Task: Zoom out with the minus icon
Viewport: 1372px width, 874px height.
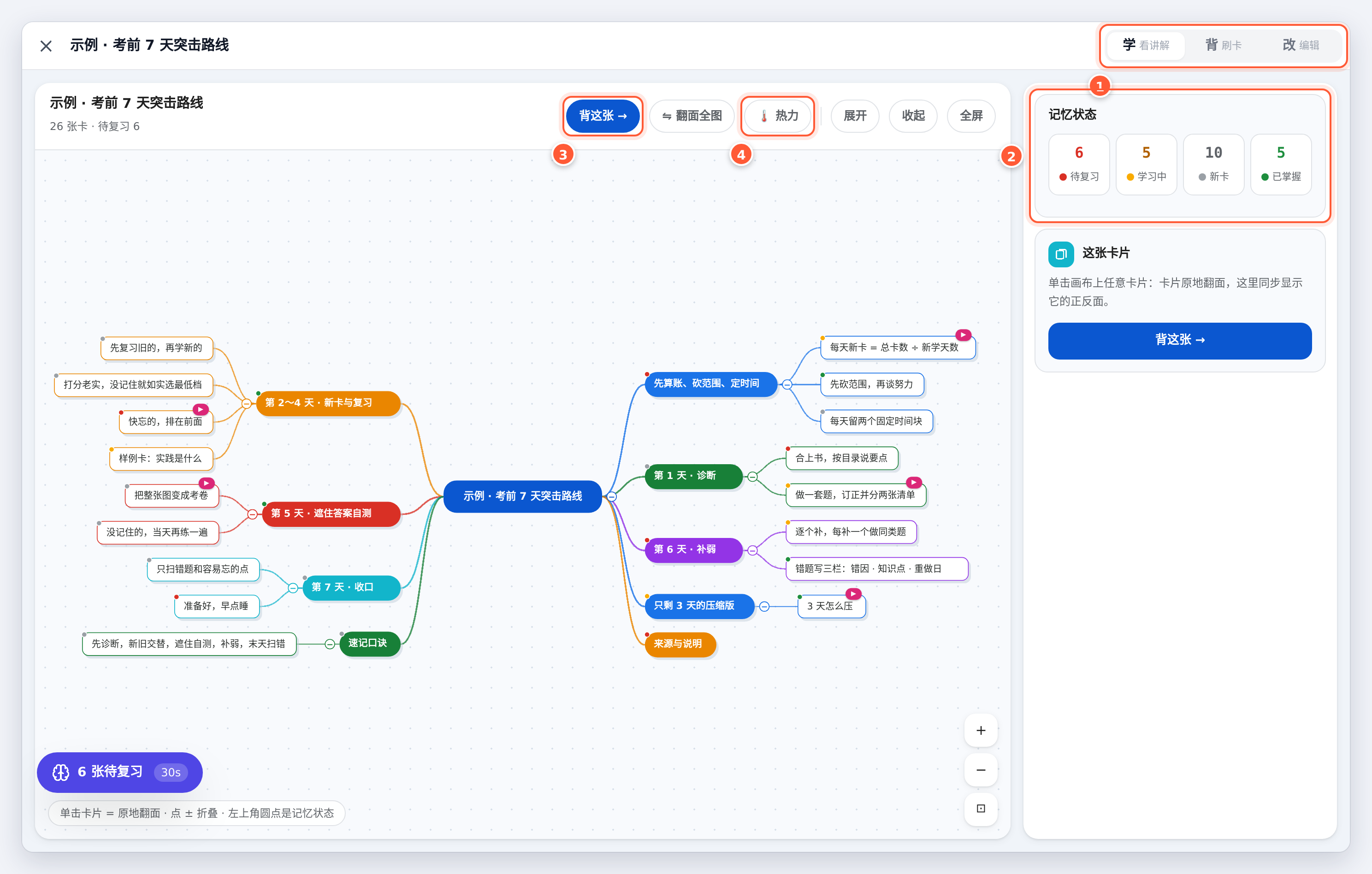Action: point(981,770)
